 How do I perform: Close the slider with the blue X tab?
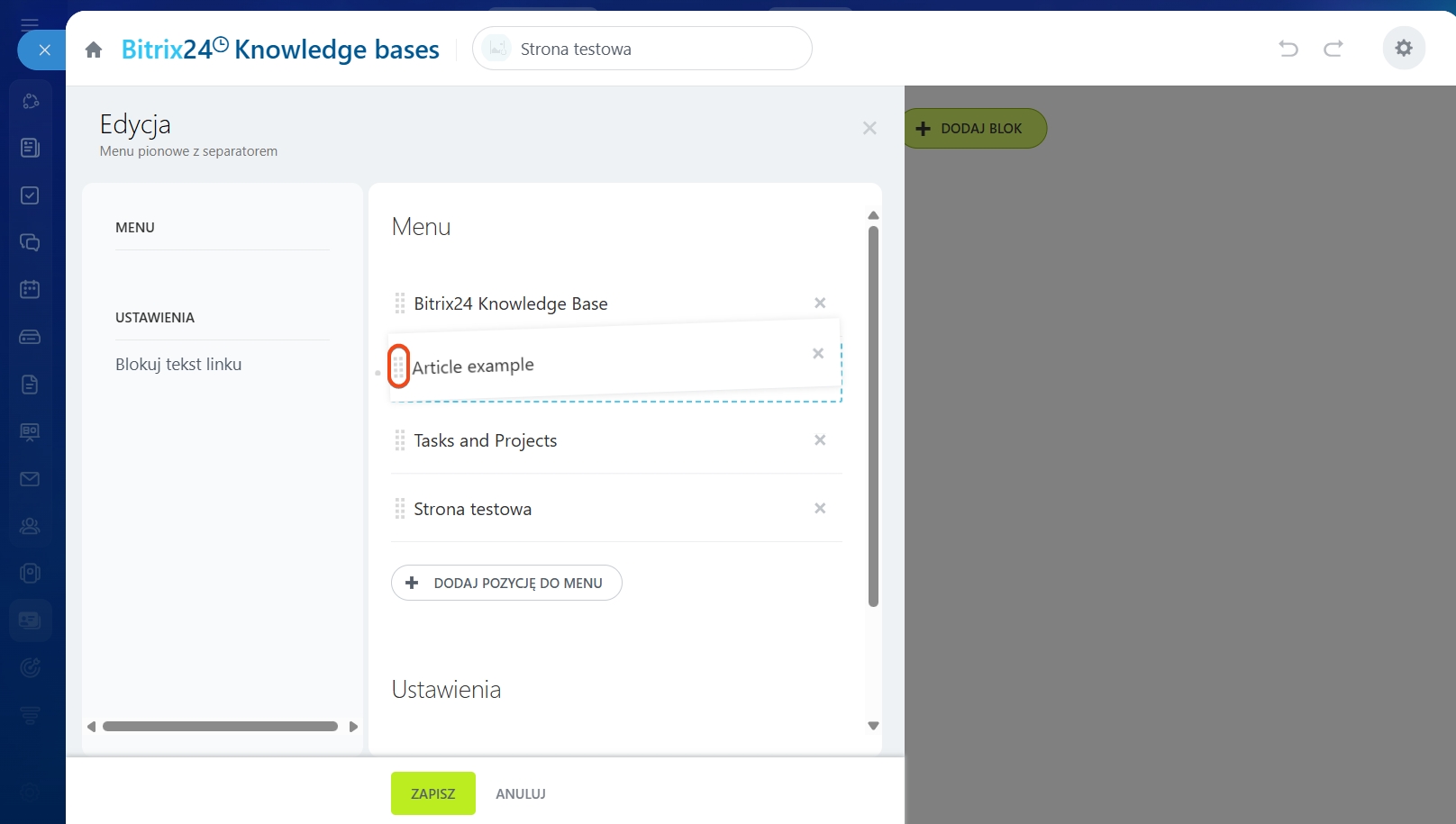pyautogui.click(x=43, y=50)
